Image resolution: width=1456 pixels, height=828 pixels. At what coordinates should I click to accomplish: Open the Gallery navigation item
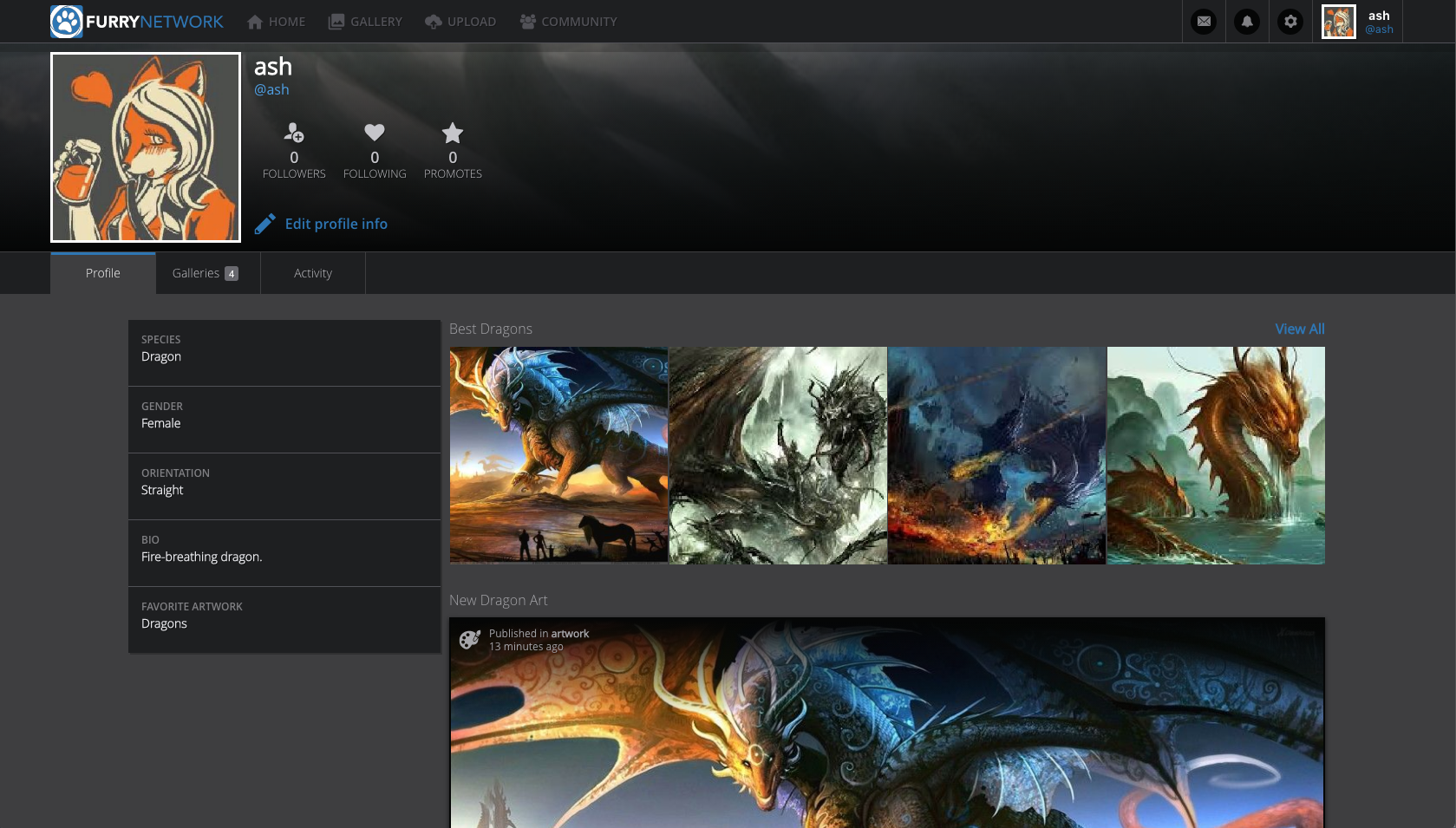click(365, 22)
